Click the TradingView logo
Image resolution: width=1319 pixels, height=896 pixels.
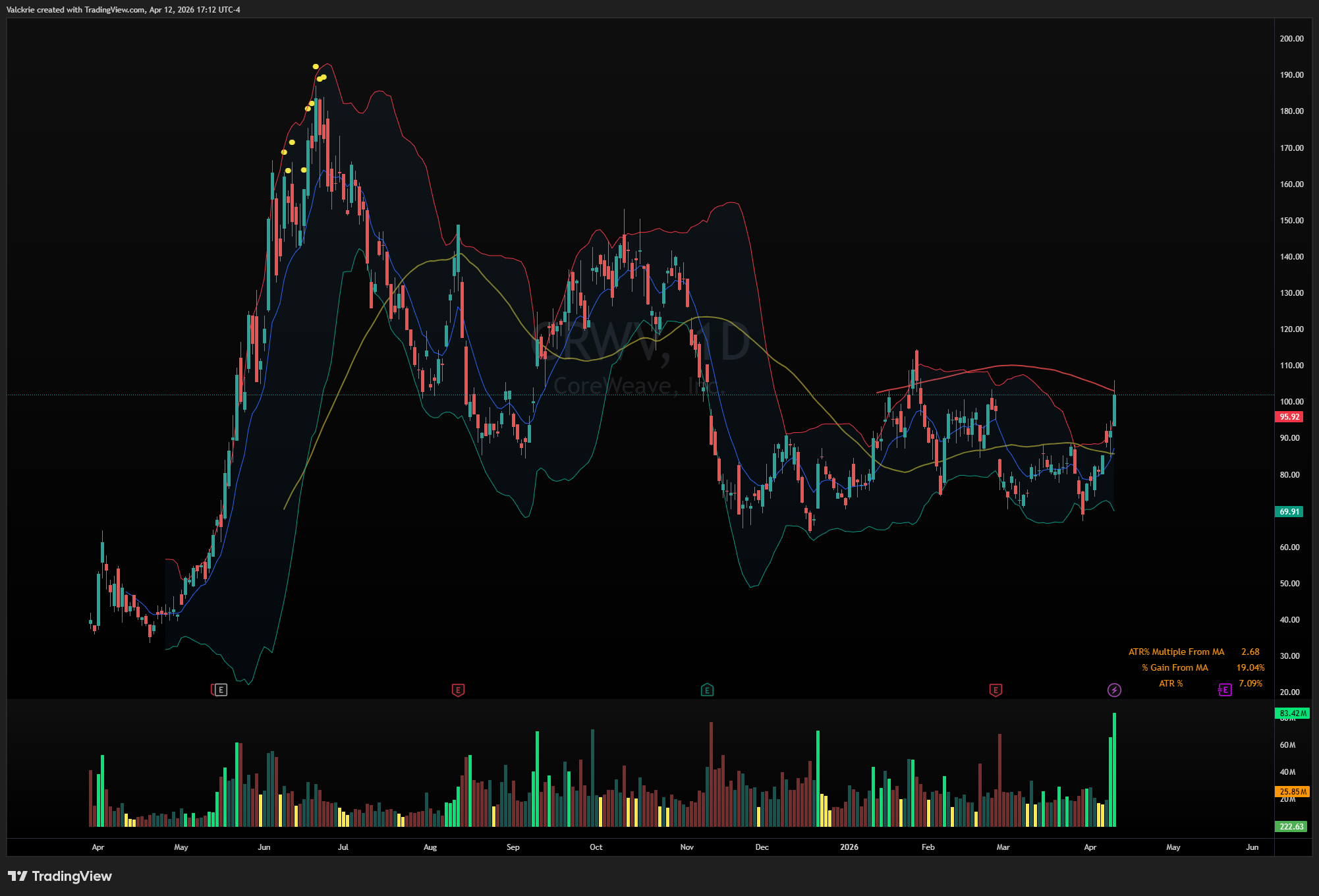(59, 876)
